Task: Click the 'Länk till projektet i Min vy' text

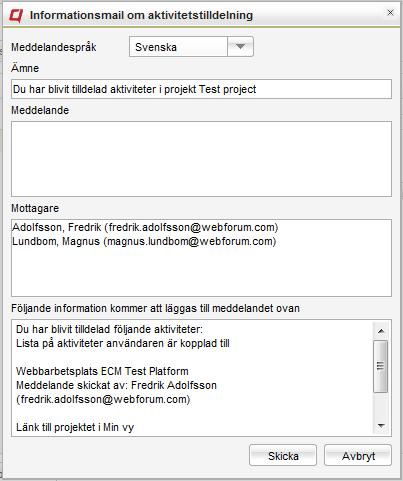Action: [x=75, y=427]
